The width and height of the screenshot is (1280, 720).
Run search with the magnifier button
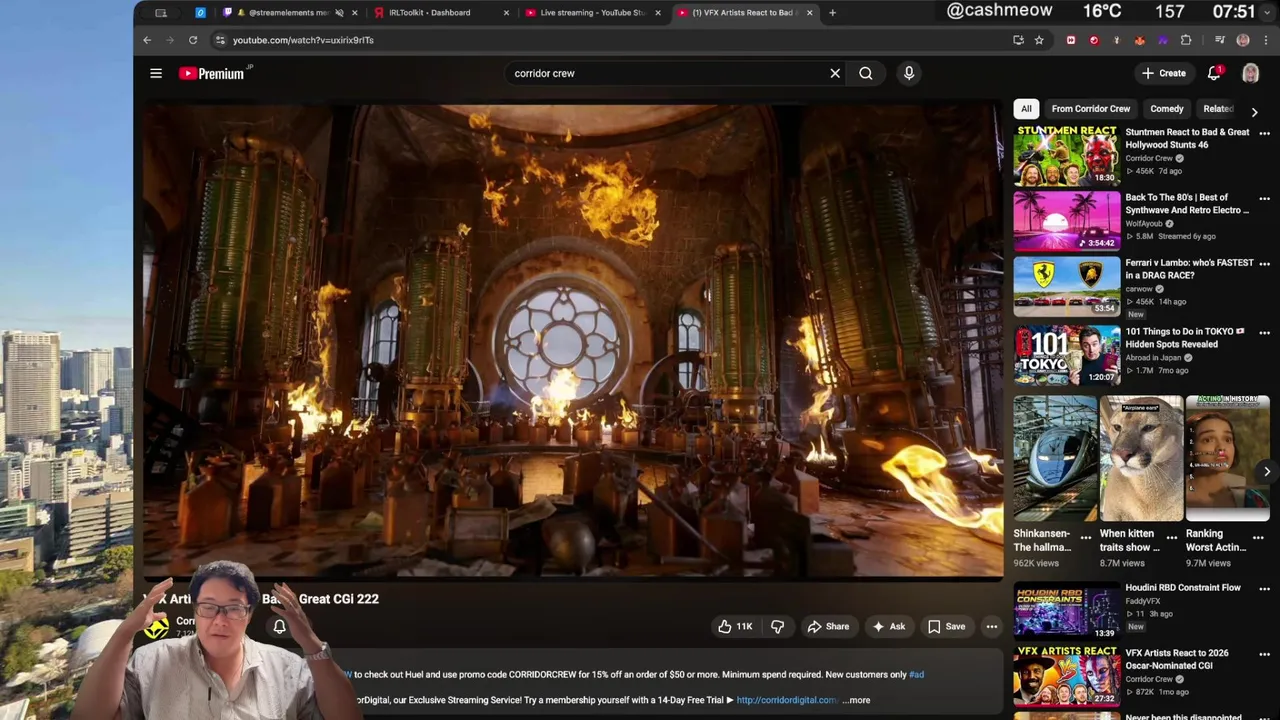866,73
